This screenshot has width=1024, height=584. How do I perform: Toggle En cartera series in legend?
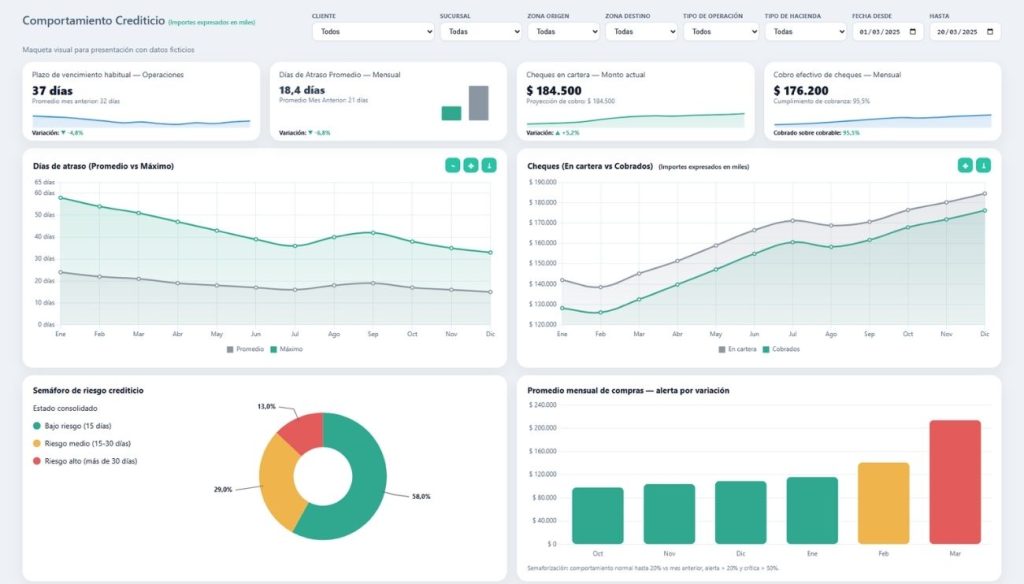pos(738,349)
